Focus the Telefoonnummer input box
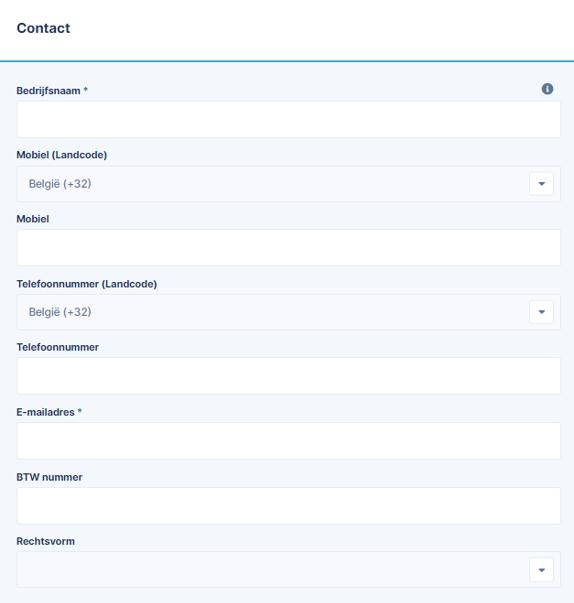The image size is (574, 603). click(288, 376)
